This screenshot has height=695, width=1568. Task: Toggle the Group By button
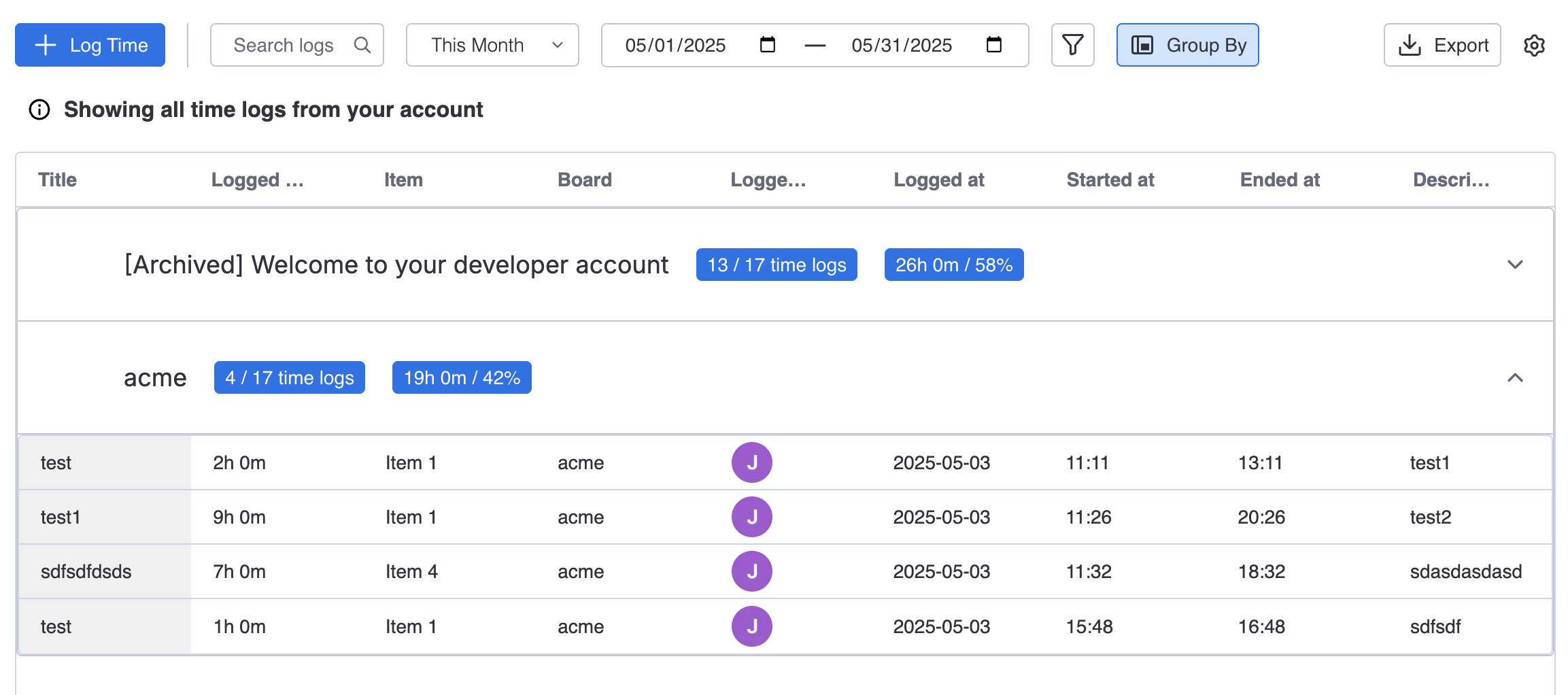[1187, 45]
